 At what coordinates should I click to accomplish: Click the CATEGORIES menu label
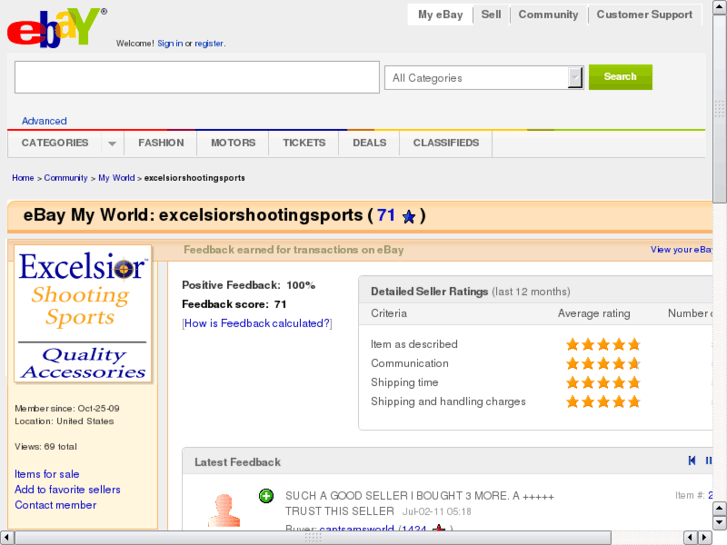tap(55, 143)
